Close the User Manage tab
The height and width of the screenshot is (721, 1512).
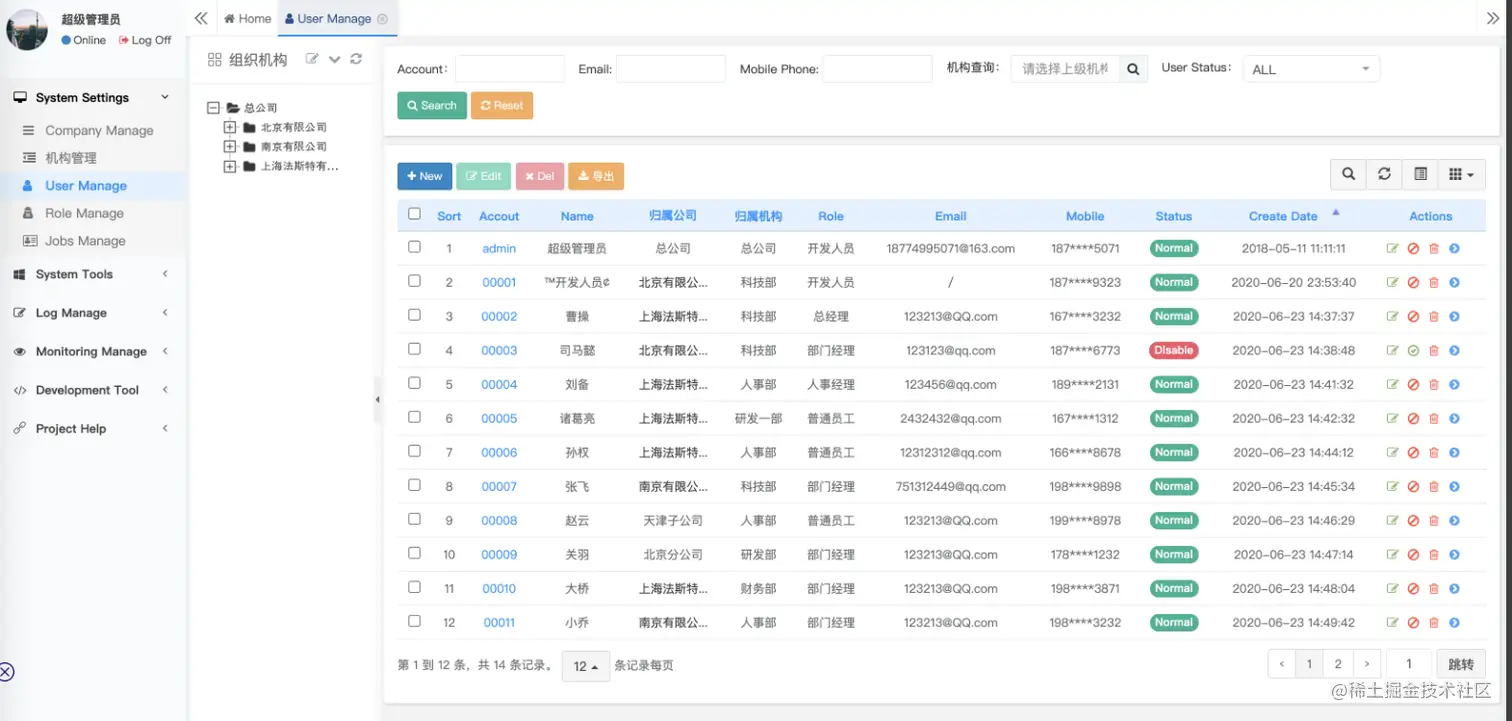pyautogui.click(x=383, y=19)
